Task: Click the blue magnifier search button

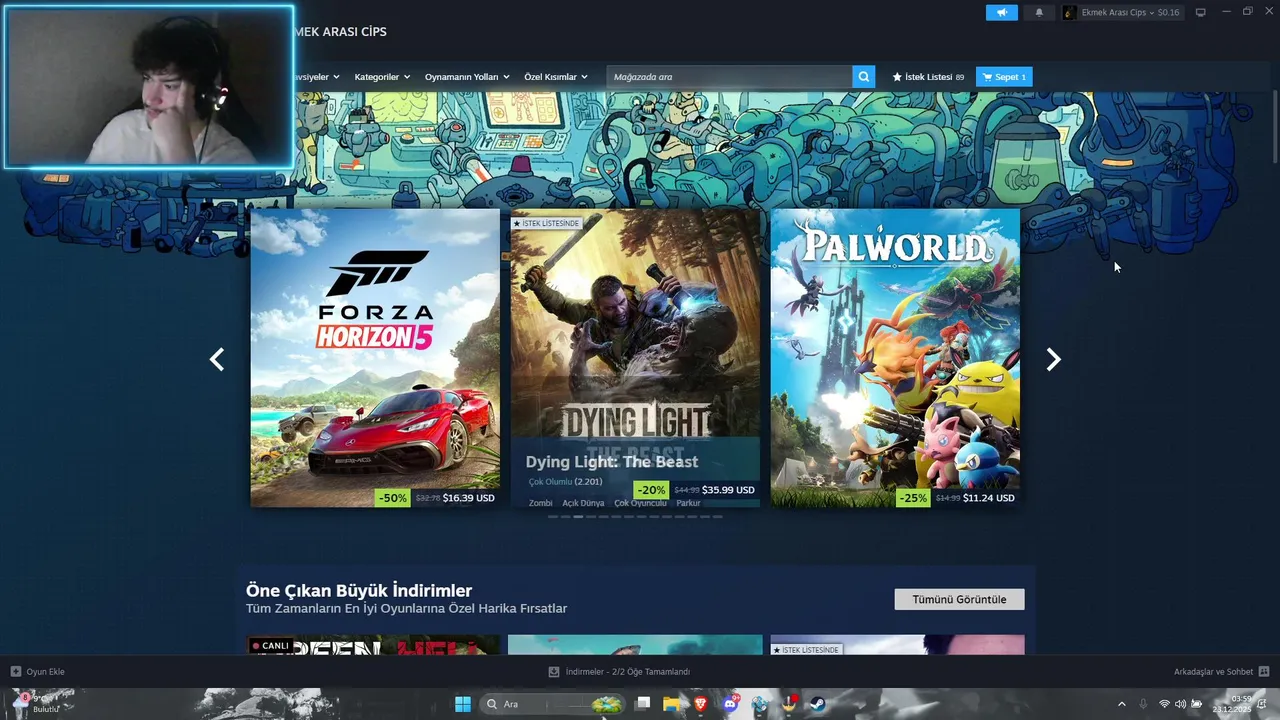Action: 863,77
